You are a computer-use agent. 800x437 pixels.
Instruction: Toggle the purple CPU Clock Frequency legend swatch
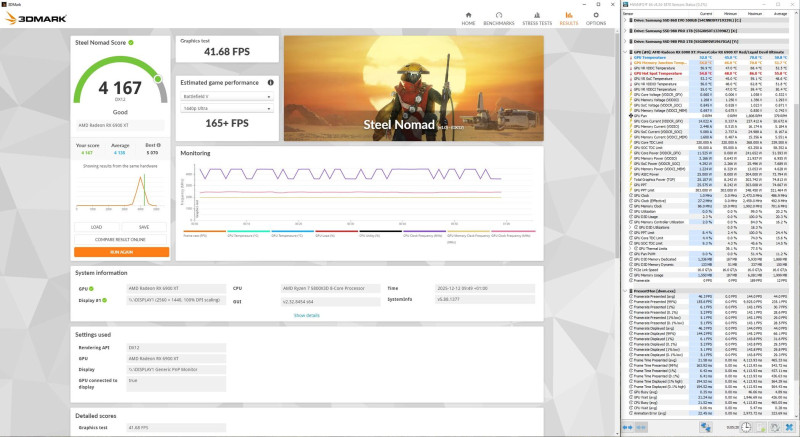[x=424, y=232]
